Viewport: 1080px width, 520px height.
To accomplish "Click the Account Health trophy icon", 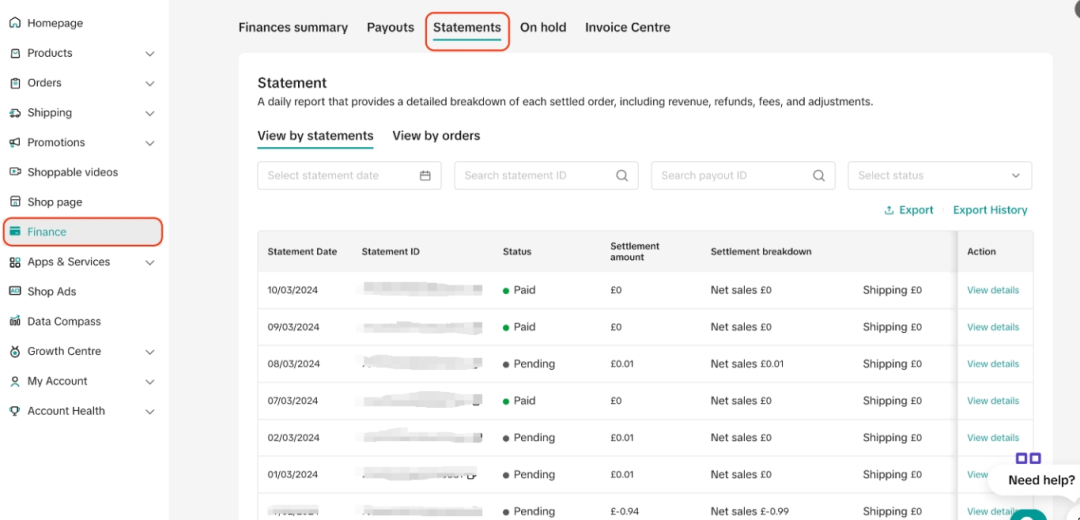I will pos(15,411).
